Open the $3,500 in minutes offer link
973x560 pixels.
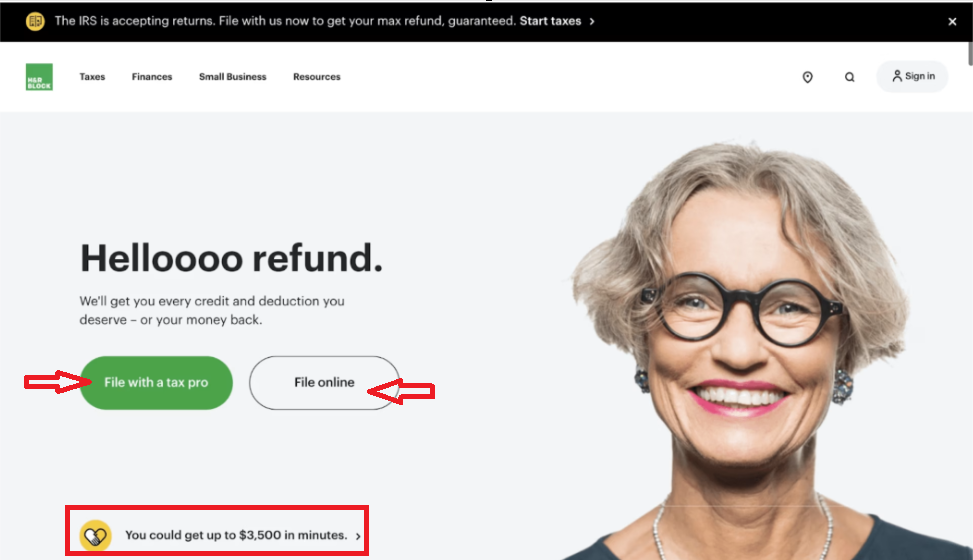(236, 535)
